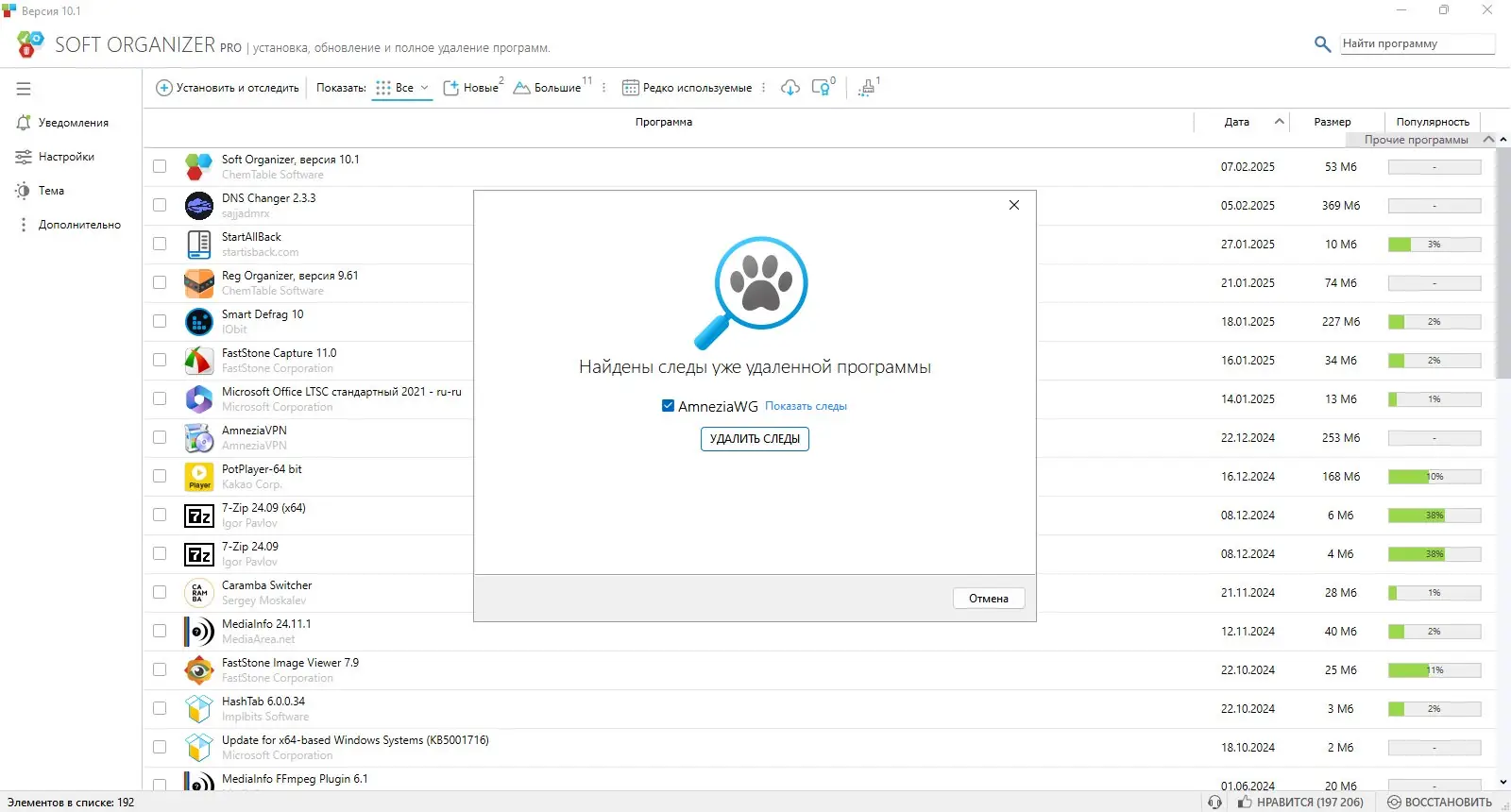Check the HashTab row checkbox

click(x=160, y=709)
